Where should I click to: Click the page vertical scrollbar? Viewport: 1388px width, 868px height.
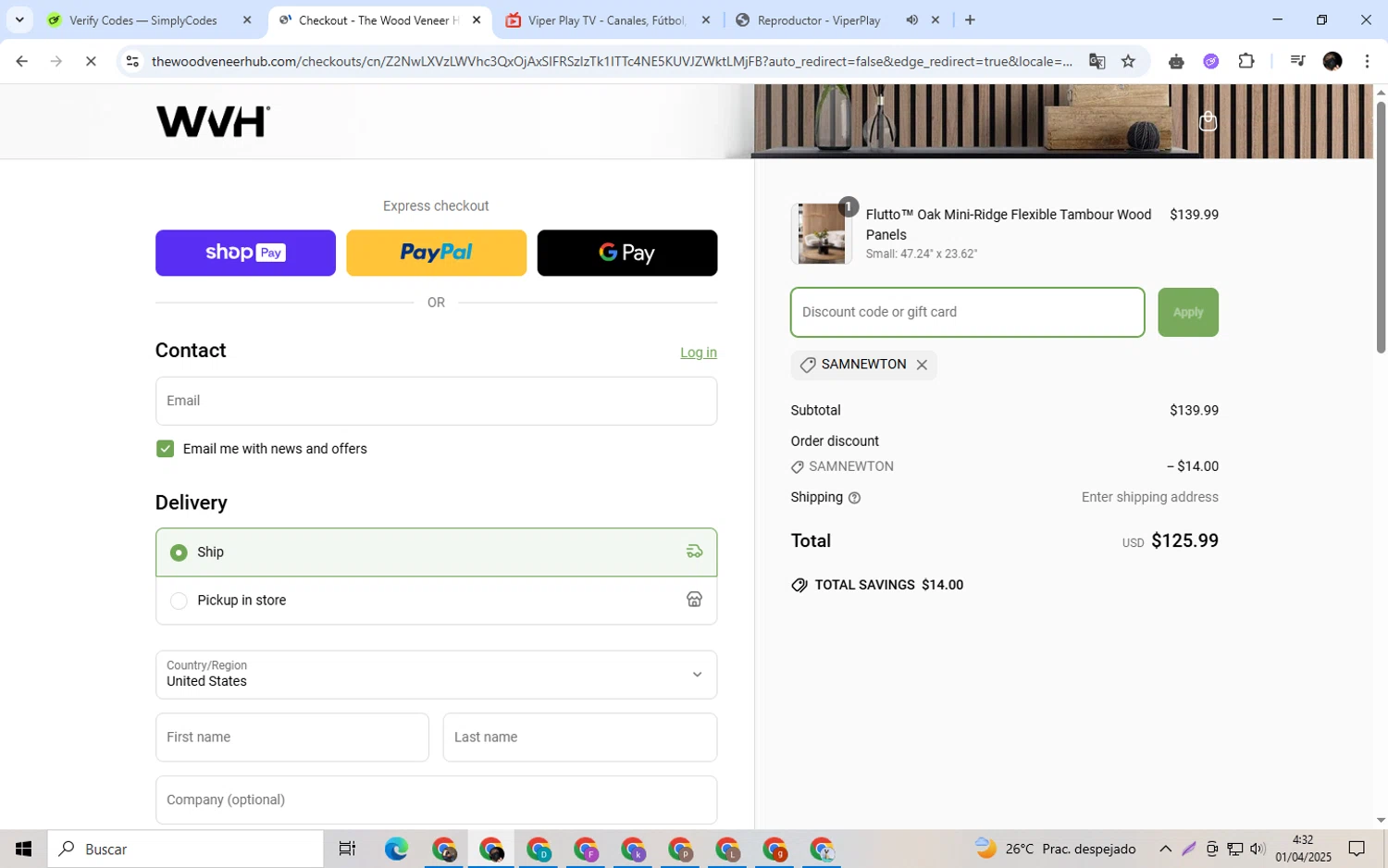point(1381,227)
